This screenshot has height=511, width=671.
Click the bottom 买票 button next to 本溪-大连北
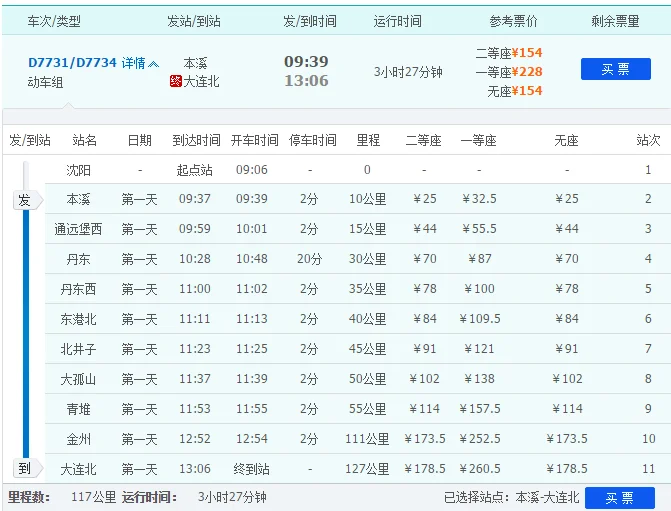pyautogui.click(x=619, y=498)
